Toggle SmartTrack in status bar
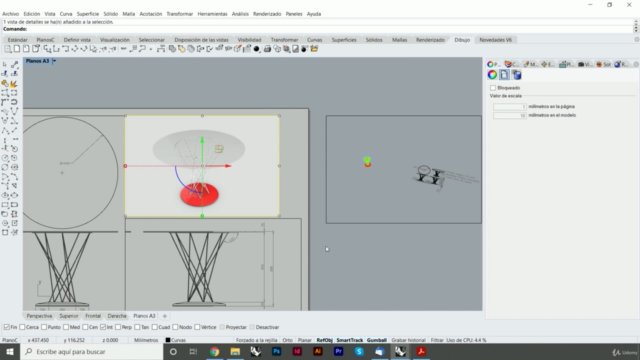The image size is (640, 360). tap(349, 340)
